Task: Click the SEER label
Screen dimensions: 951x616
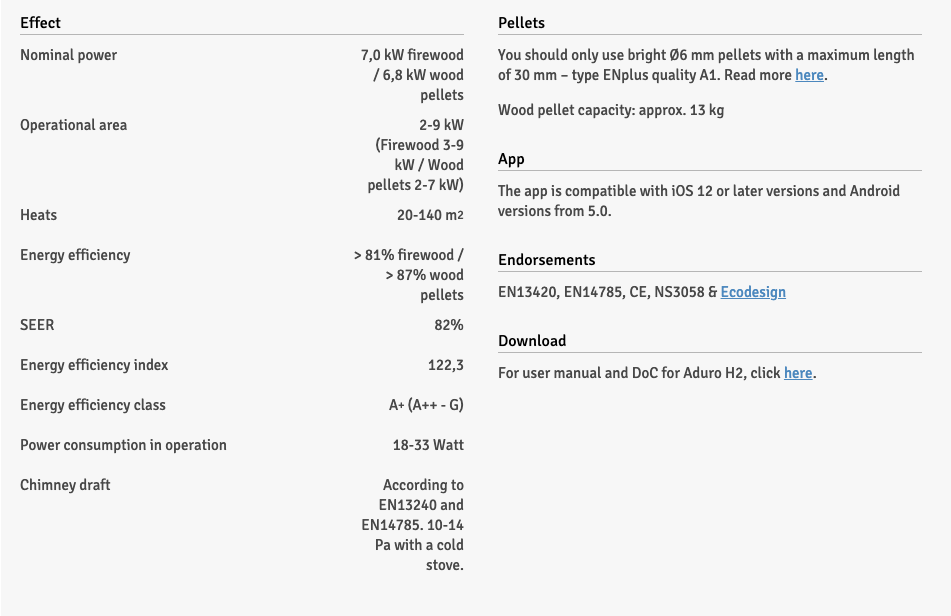Action: click(x=37, y=325)
